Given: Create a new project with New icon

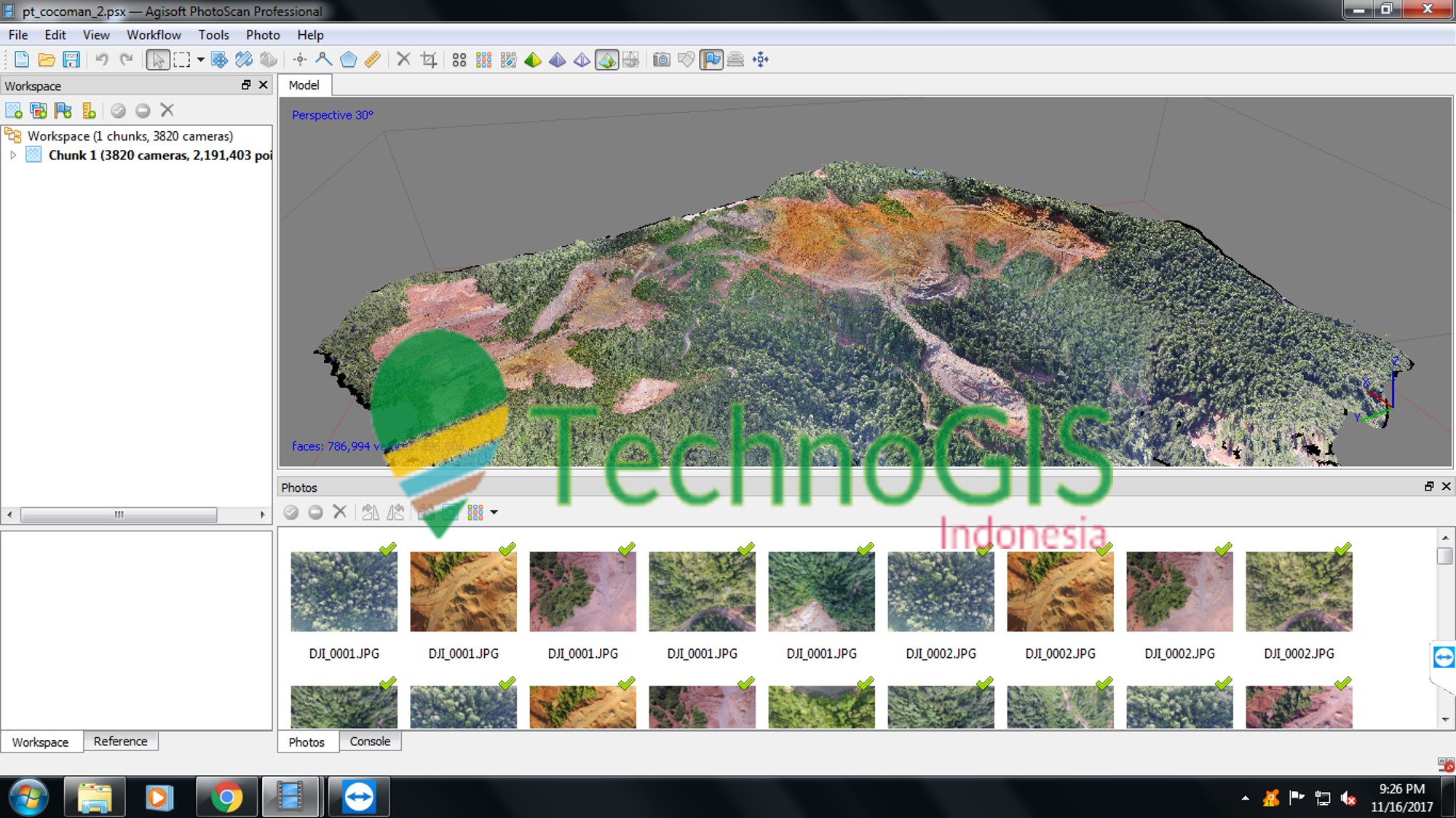Looking at the screenshot, I should [x=22, y=60].
